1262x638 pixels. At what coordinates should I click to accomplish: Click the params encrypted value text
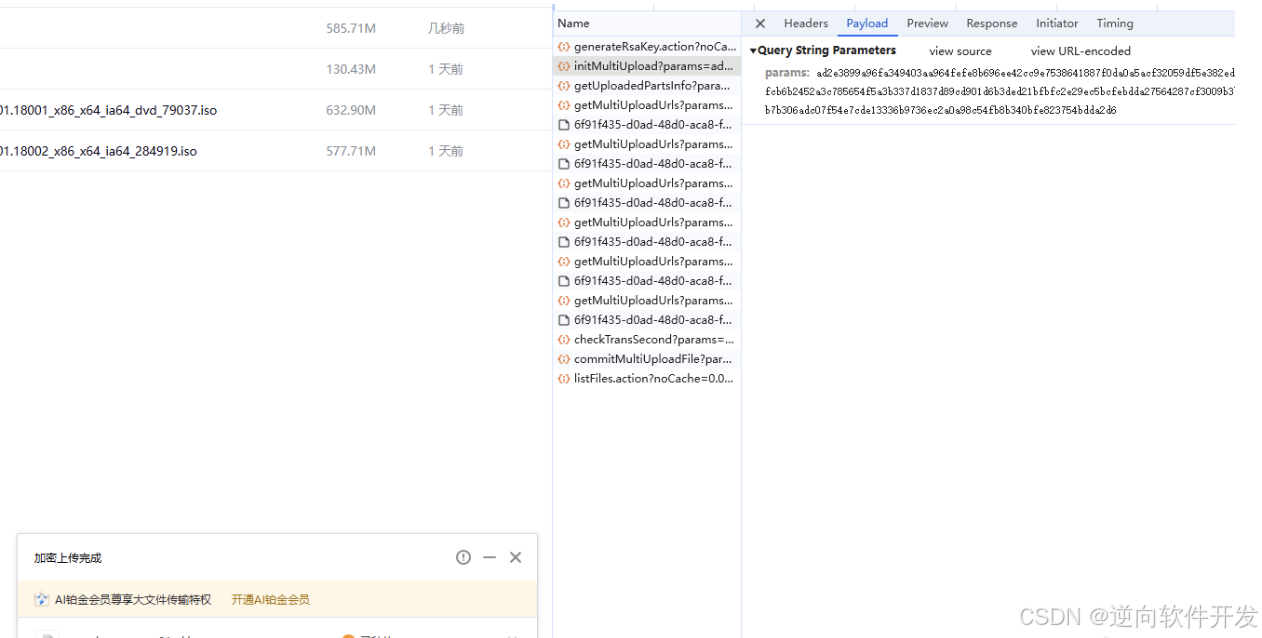point(1000,91)
